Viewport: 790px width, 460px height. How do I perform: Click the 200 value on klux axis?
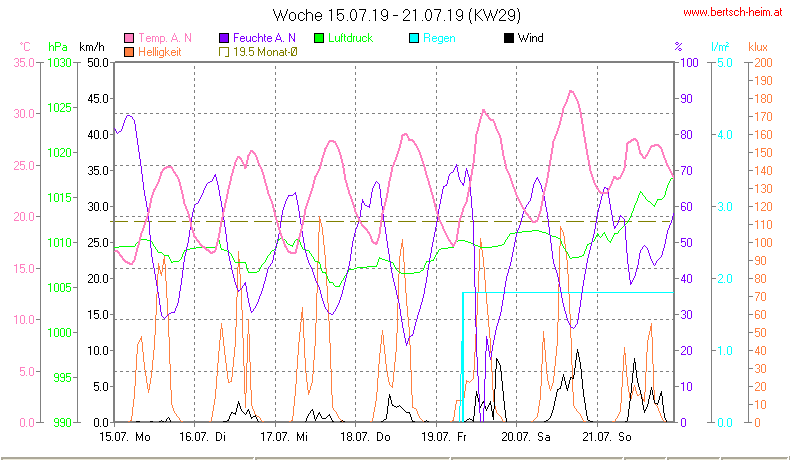763,62
